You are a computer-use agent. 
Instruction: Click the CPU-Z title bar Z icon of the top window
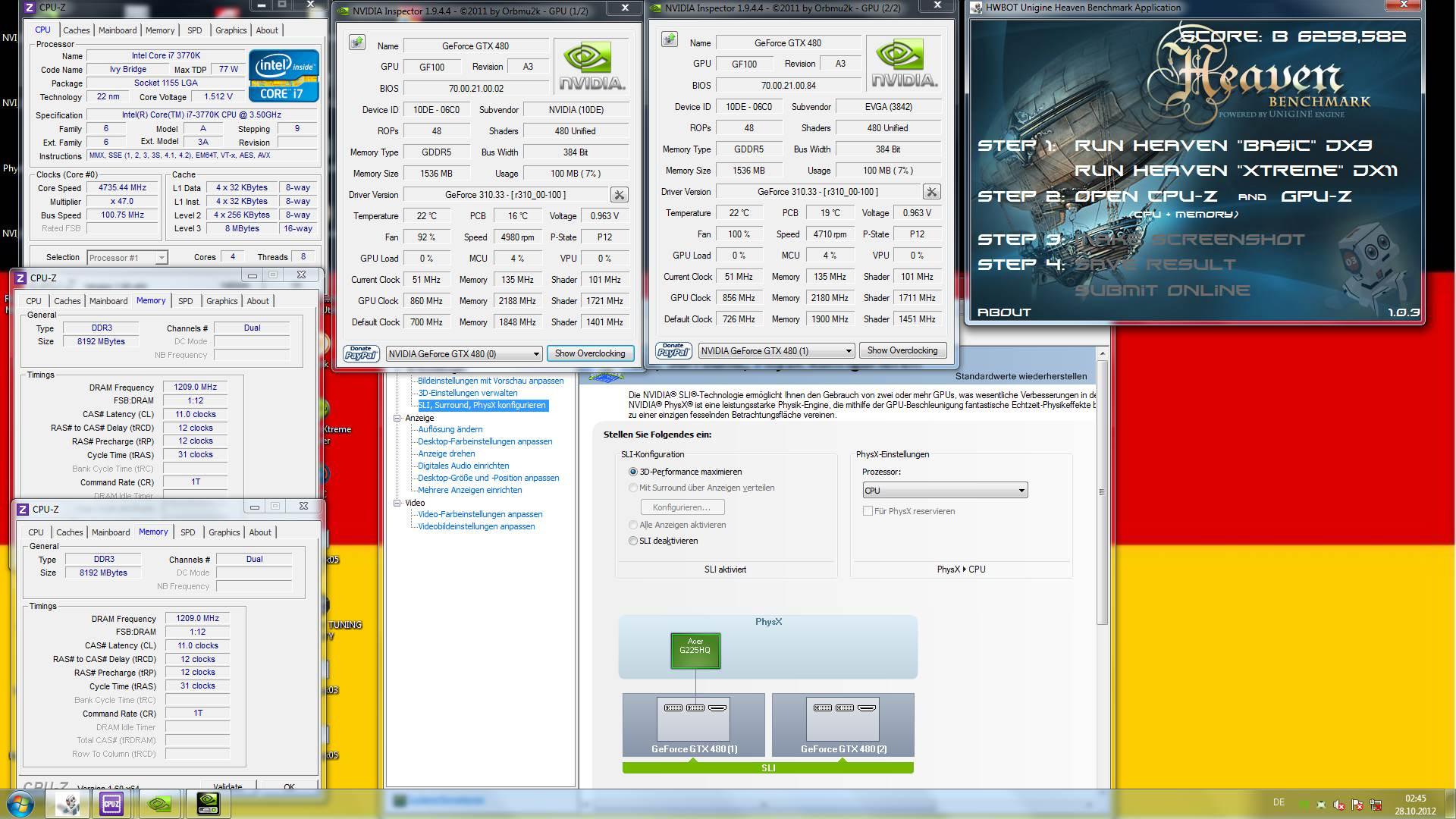pos(29,8)
